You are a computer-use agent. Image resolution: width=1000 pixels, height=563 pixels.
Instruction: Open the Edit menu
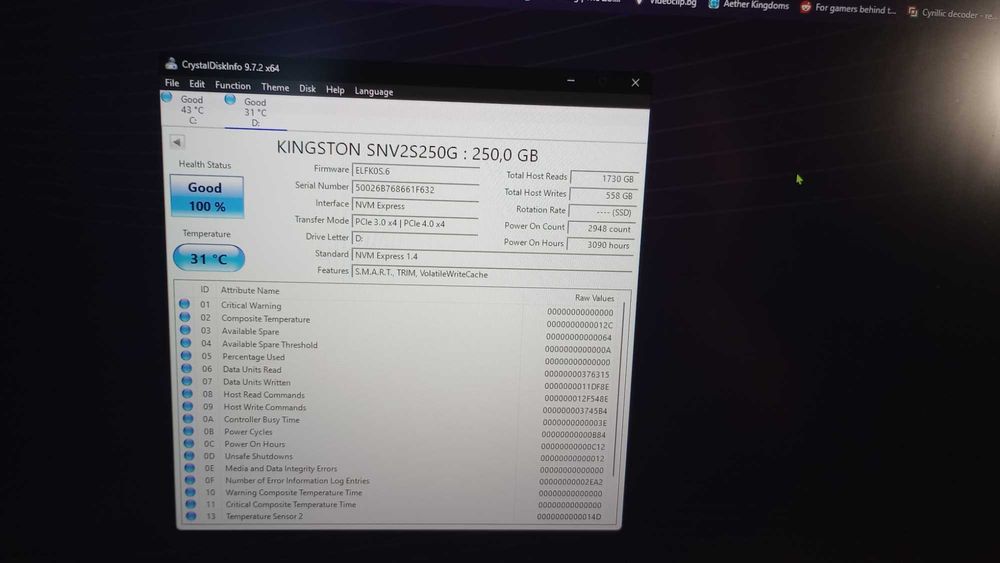[x=196, y=84]
